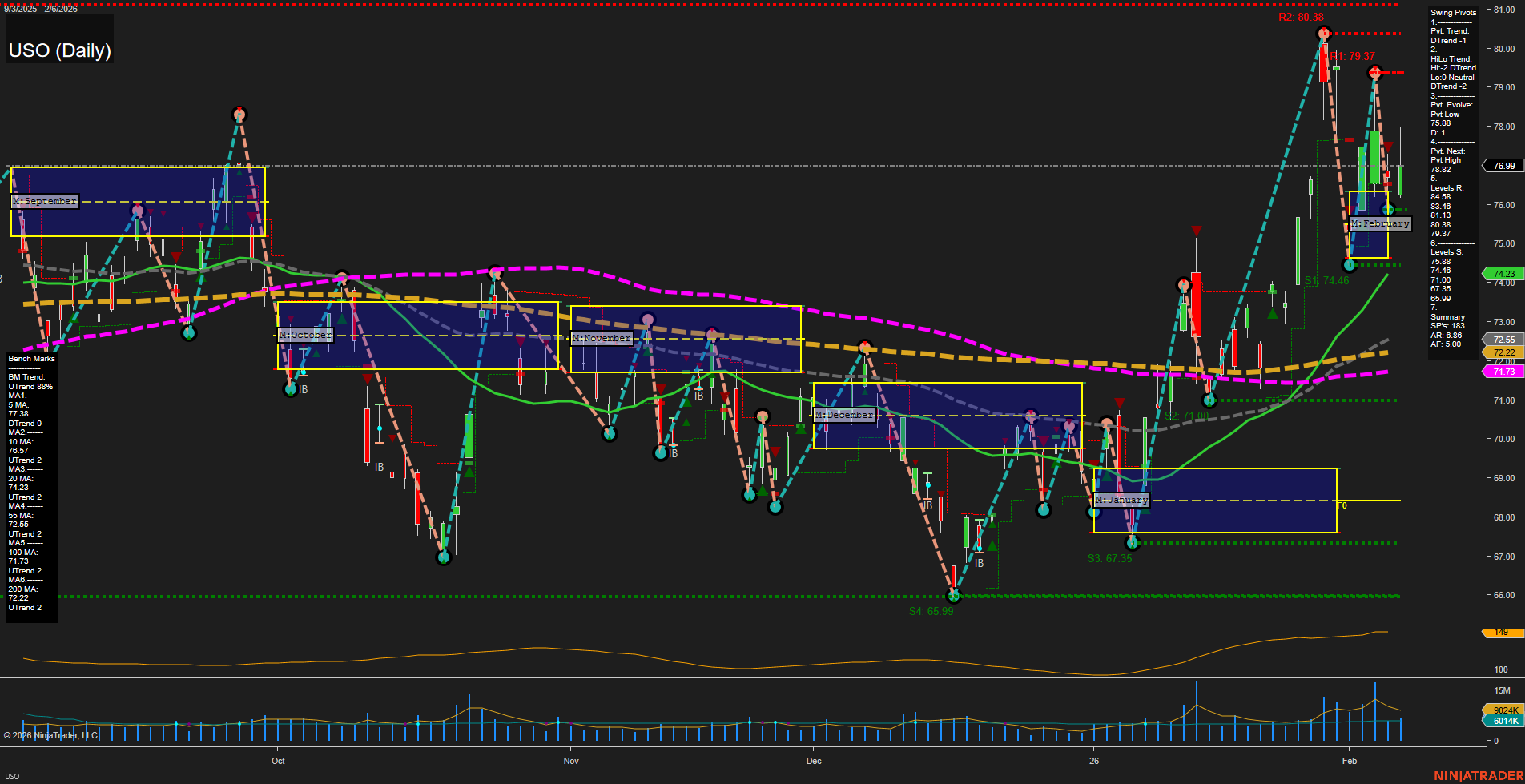The image size is (1525, 784).
Task: Click the NINJATRADER logo in the bottom corner
Action: (x=1477, y=775)
